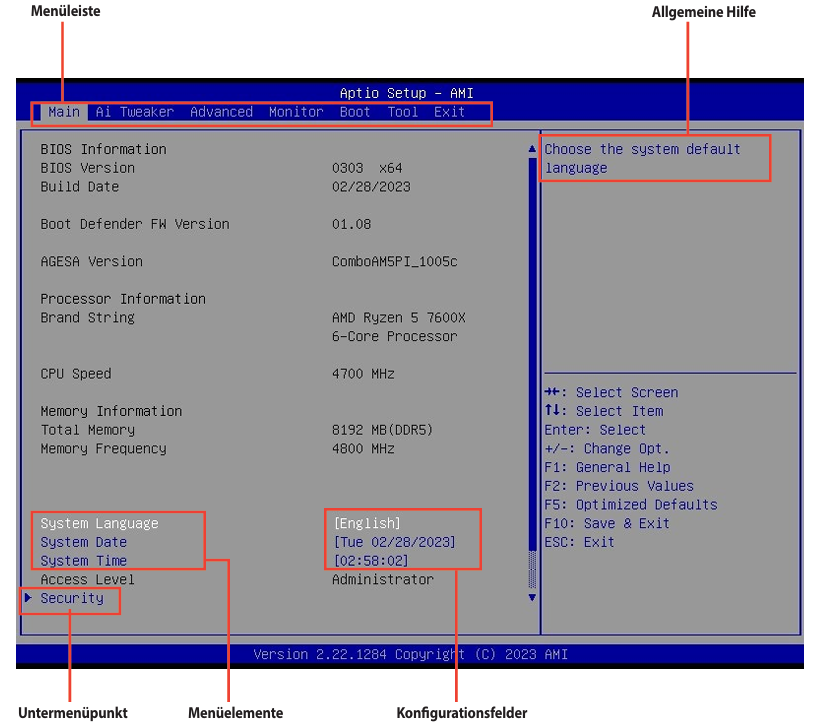Image resolution: width=815 pixels, height=728 pixels.
Task: Click the Boot Defender FW Version label
Action: (x=135, y=224)
